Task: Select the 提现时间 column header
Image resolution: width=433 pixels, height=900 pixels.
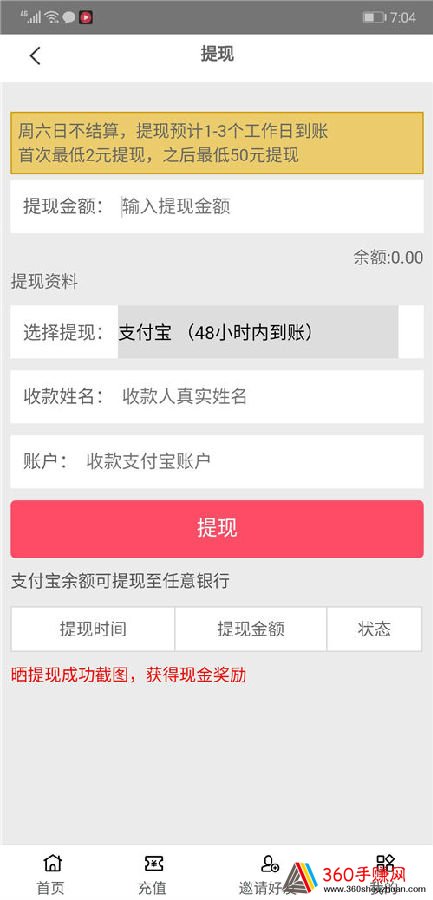Action: pyautogui.click(x=92, y=629)
